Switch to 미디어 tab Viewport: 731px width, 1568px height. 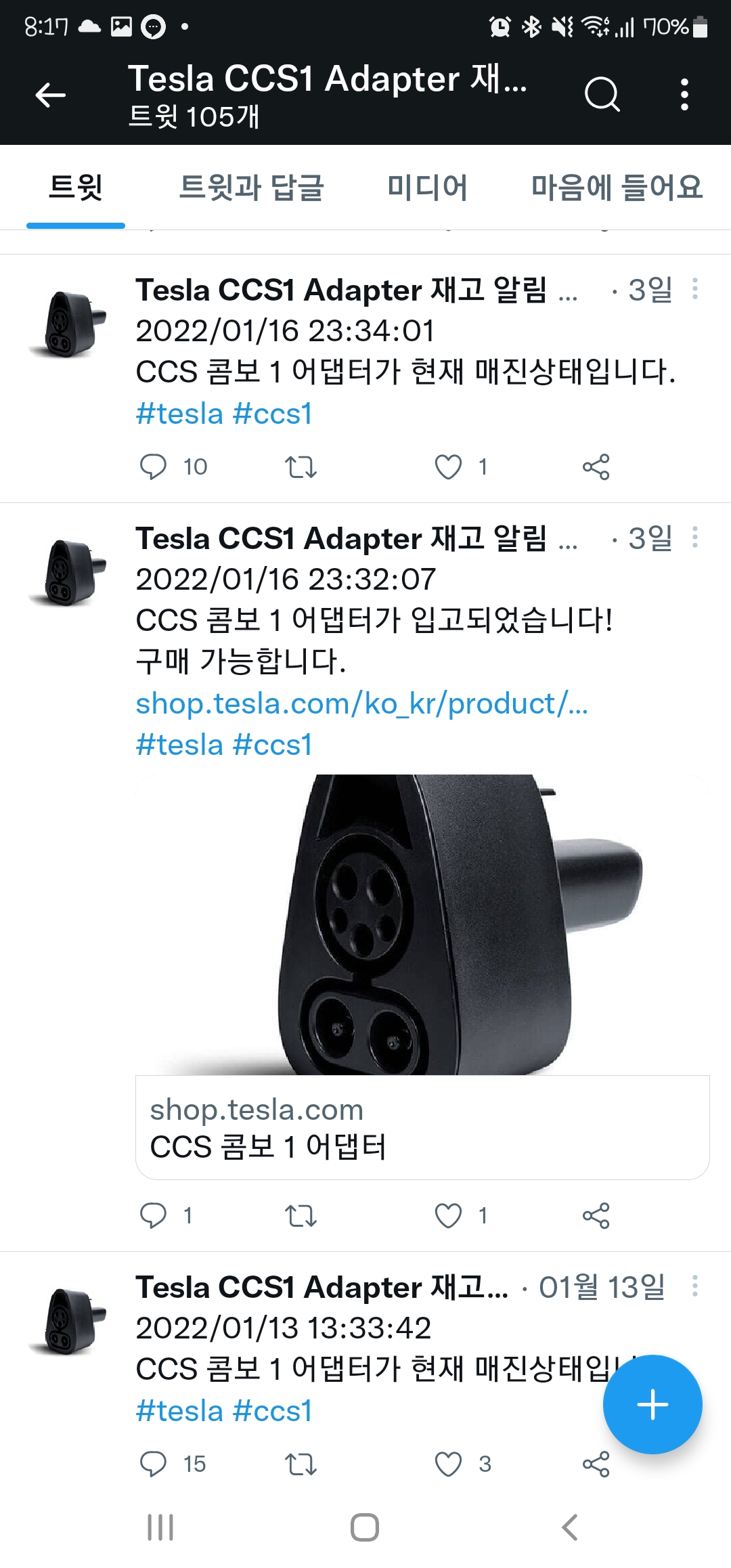pos(427,188)
